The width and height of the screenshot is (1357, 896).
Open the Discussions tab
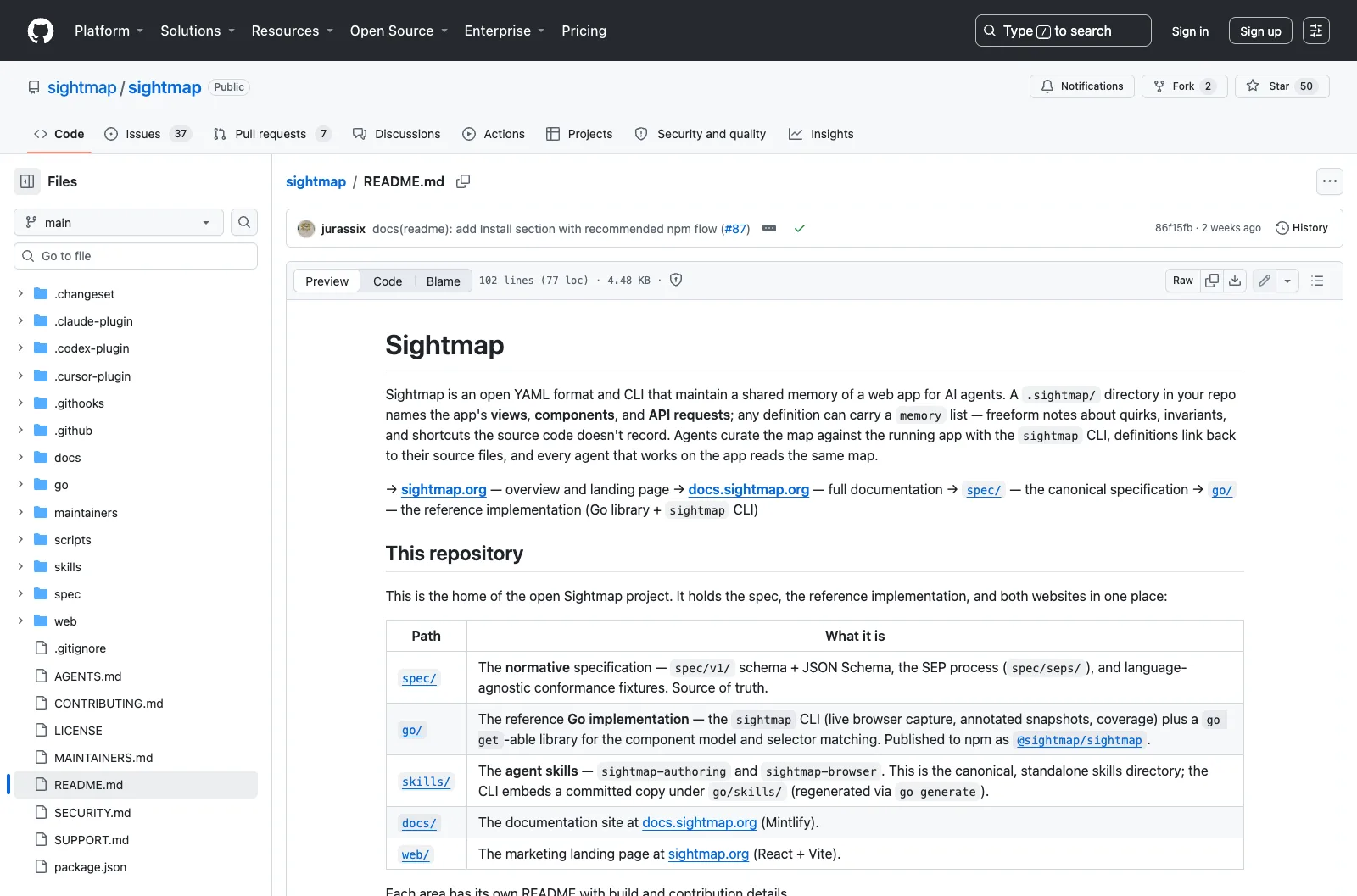tap(397, 134)
